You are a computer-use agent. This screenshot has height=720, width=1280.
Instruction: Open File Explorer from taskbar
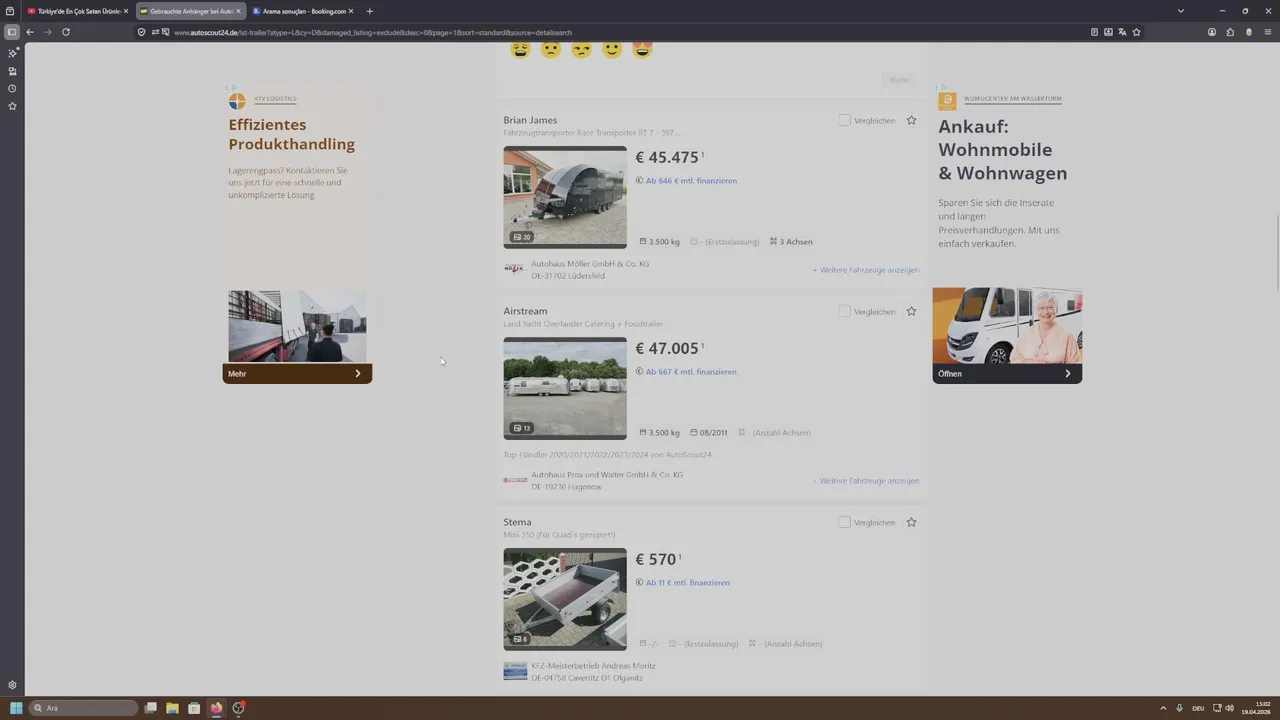[x=172, y=708]
